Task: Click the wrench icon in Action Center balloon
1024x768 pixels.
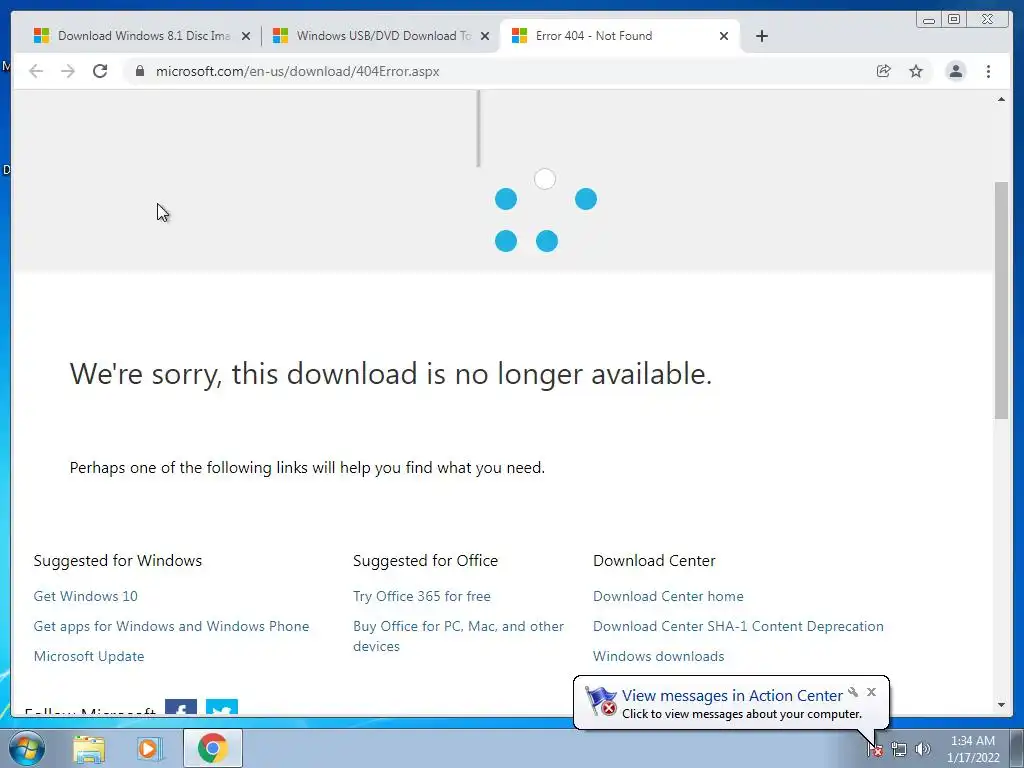Action: tap(853, 692)
